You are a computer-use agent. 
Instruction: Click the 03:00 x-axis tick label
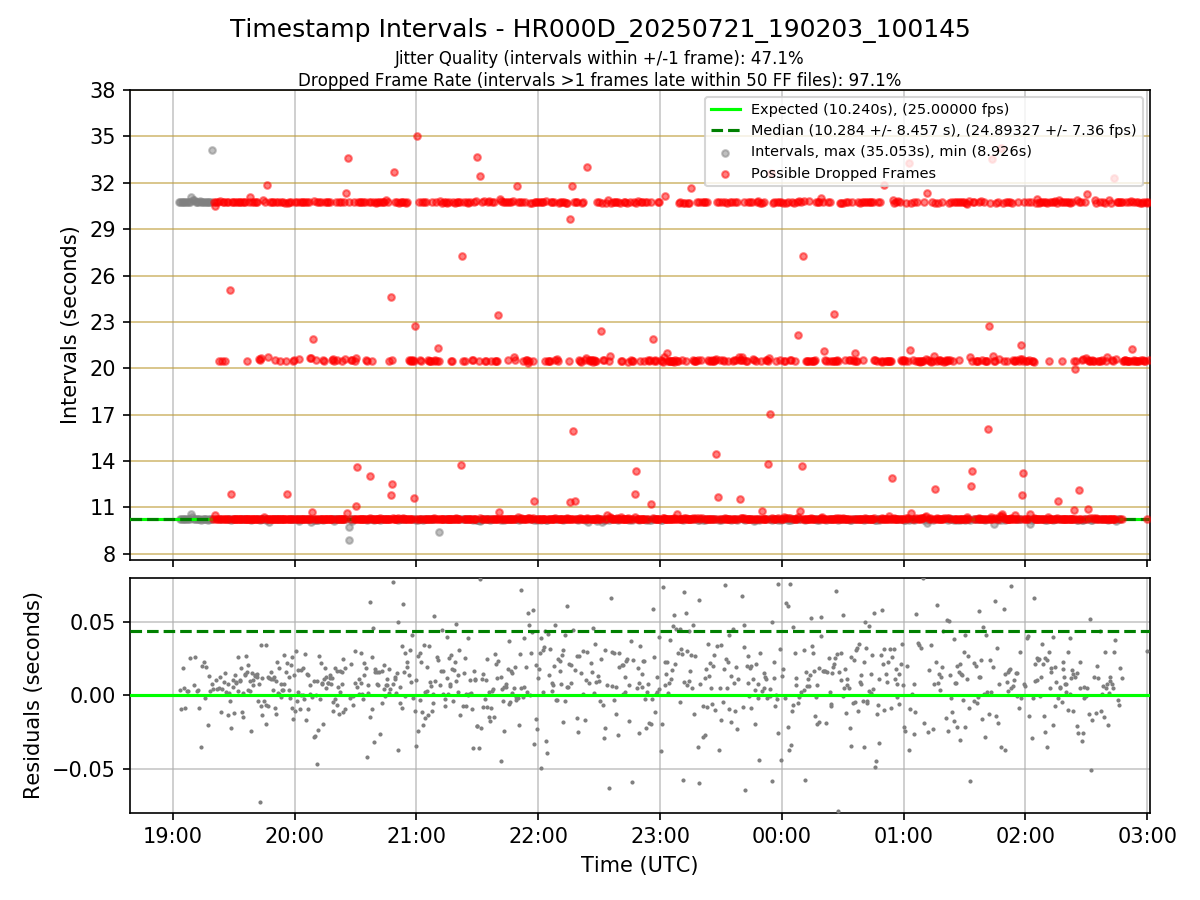coord(1147,835)
